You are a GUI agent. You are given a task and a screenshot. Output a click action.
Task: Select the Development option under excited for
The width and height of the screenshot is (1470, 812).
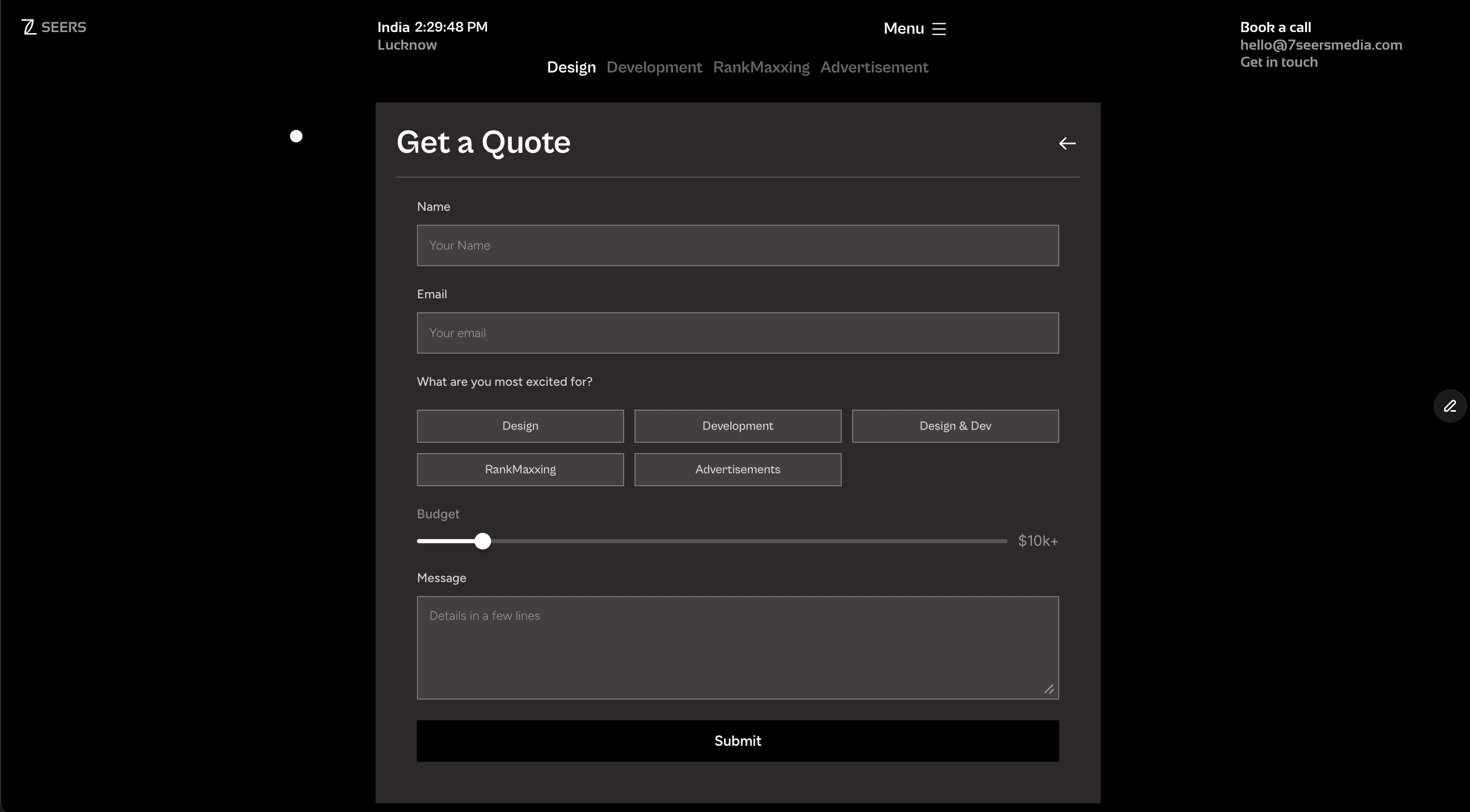pos(737,426)
